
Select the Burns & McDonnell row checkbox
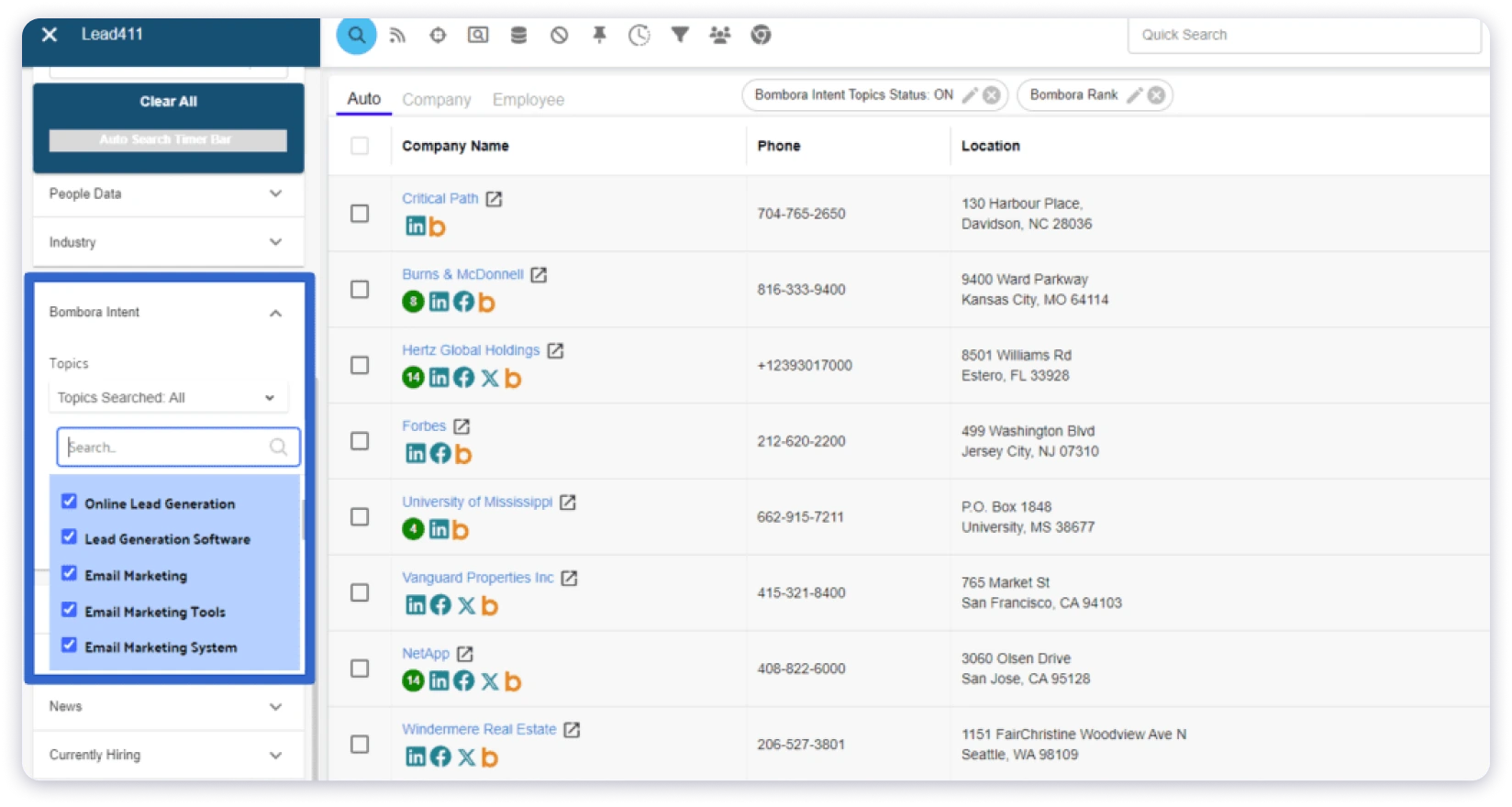pos(360,290)
